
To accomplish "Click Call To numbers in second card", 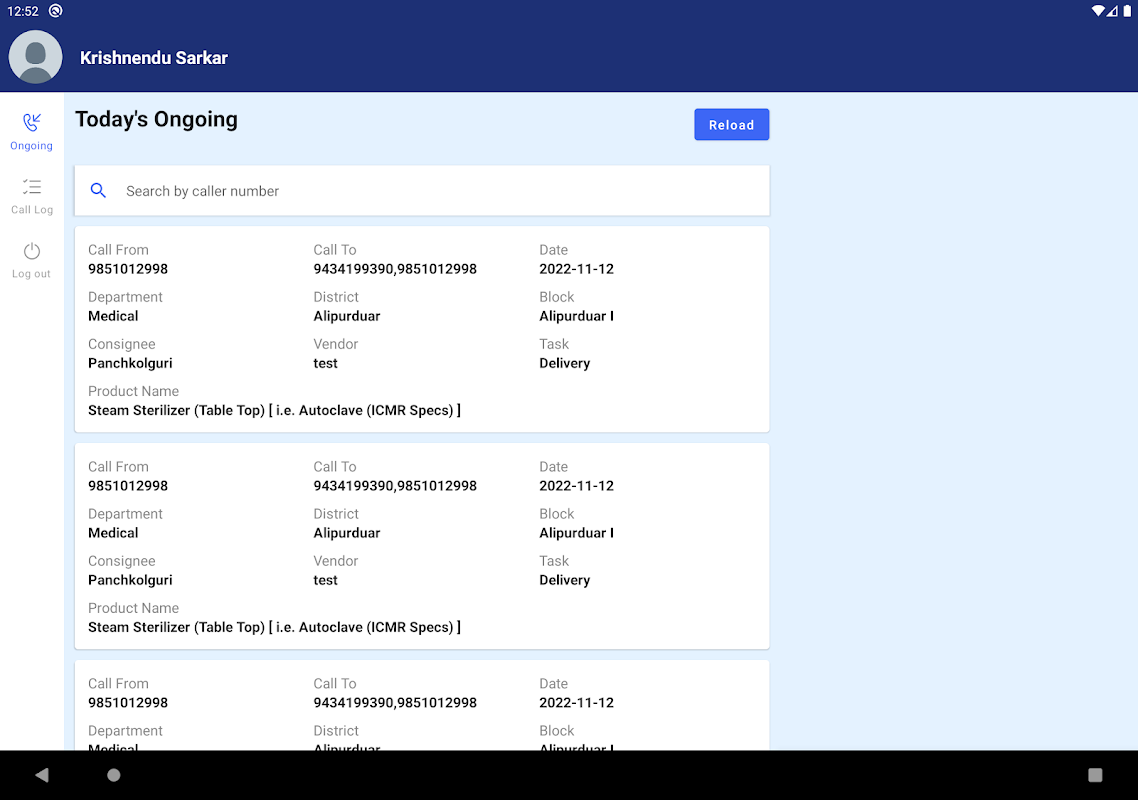I will click(395, 486).
